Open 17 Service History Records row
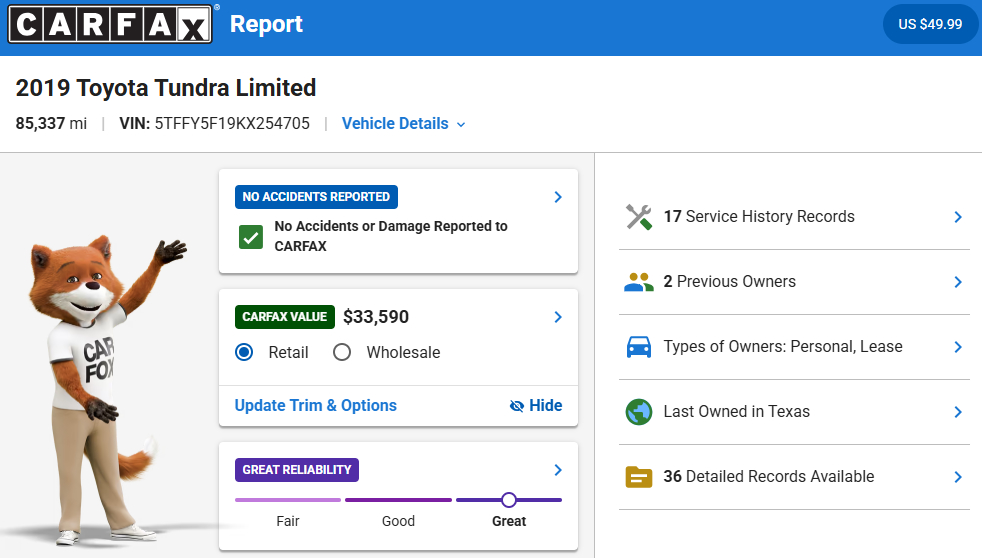 (794, 217)
